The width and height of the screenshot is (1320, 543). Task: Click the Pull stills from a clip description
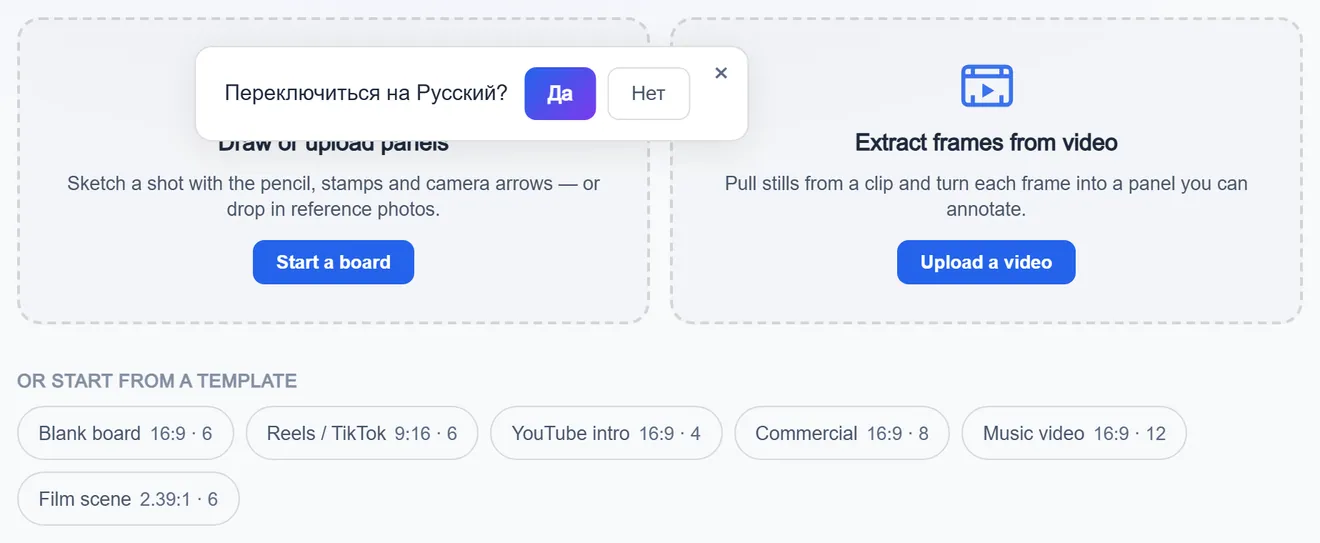tap(986, 197)
